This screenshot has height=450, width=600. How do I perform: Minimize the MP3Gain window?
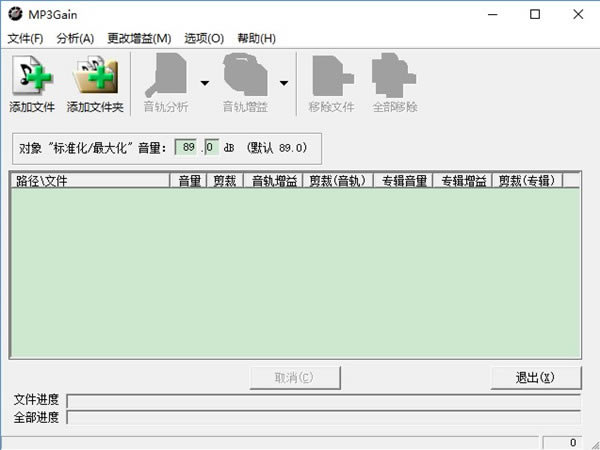coord(493,15)
